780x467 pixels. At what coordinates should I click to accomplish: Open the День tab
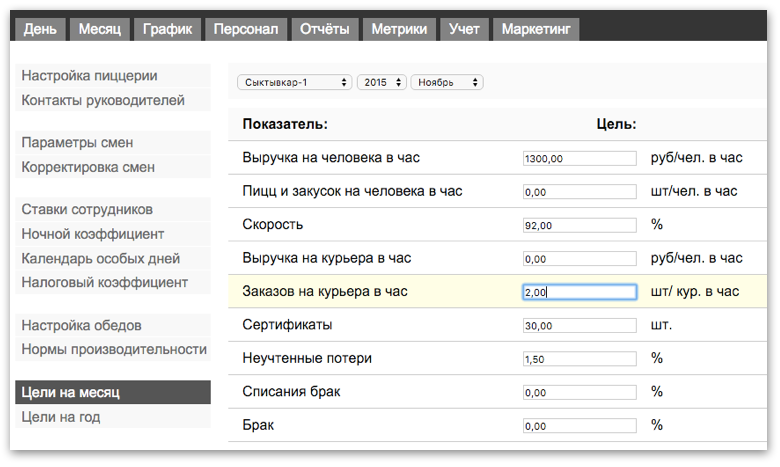(x=40, y=29)
